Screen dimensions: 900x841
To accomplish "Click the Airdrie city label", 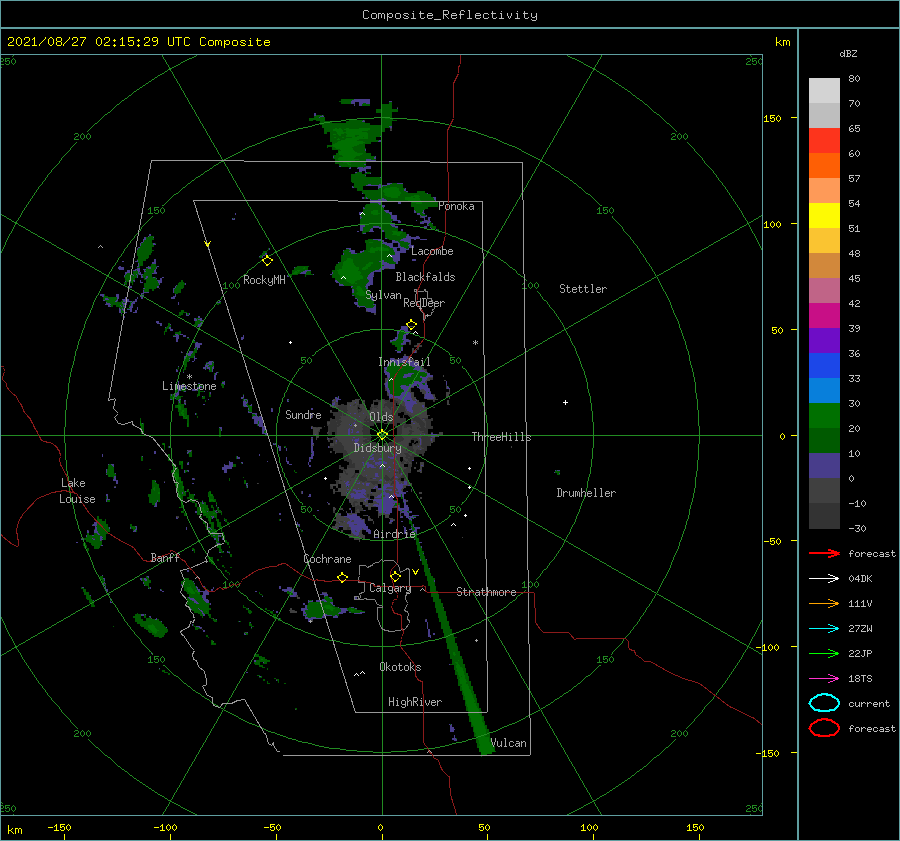I will click(394, 534).
